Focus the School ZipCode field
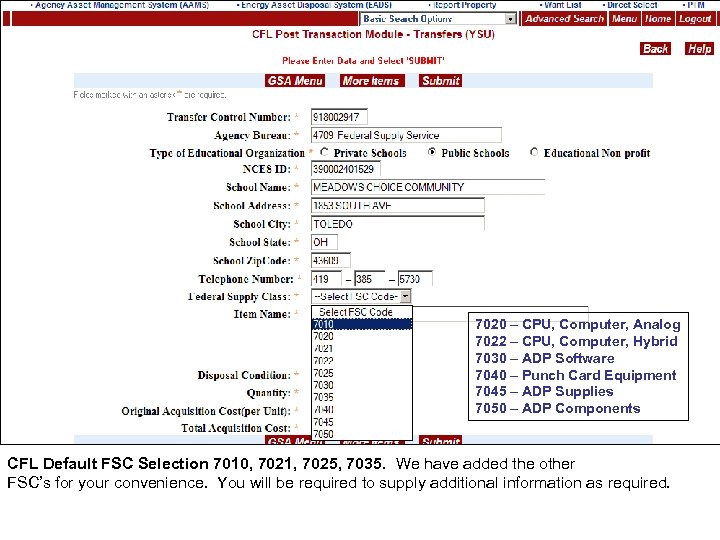Screen dimensions: 720x540 point(331,260)
